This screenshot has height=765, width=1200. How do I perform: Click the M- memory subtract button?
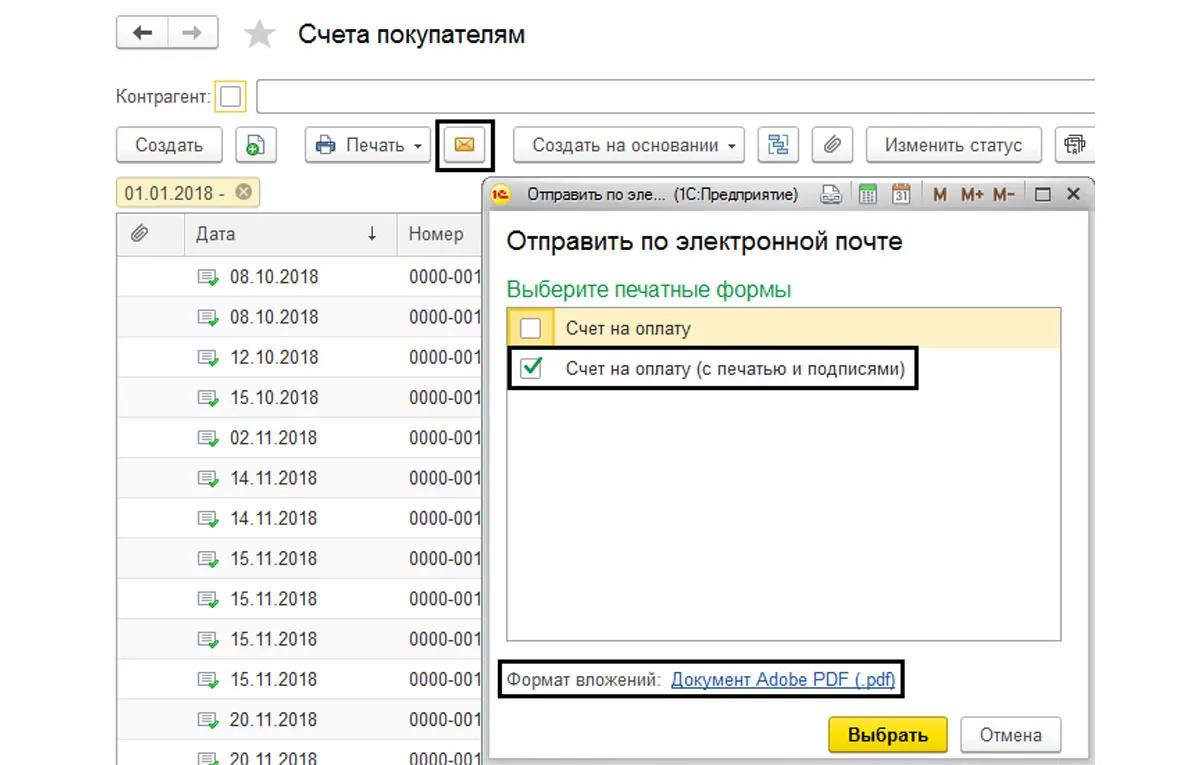1005,195
